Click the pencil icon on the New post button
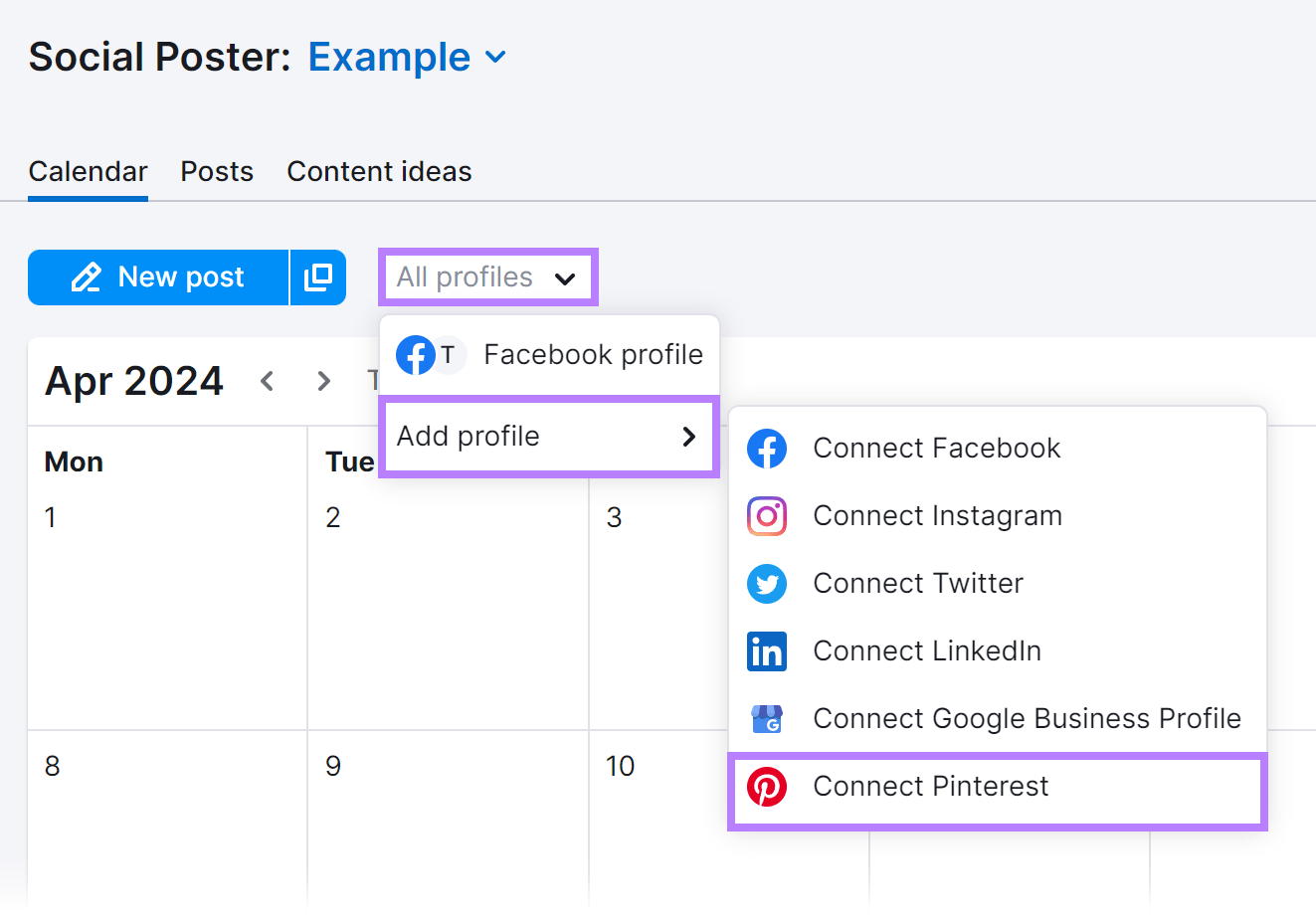This screenshot has height=922, width=1316. pos(89,277)
